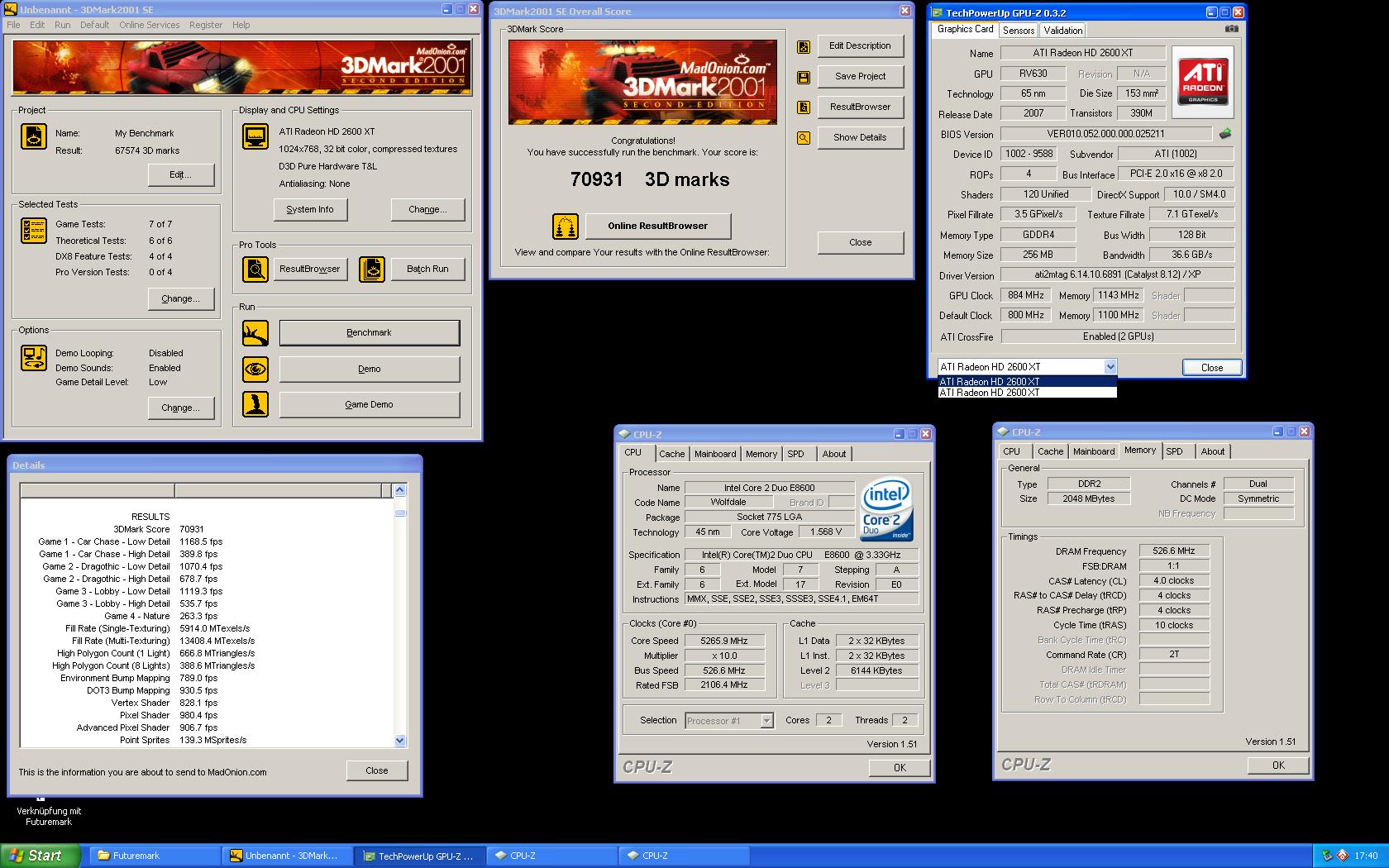Open the Help menu in 3DMark2001
The width and height of the screenshot is (1389, 868).
[241, 25]
